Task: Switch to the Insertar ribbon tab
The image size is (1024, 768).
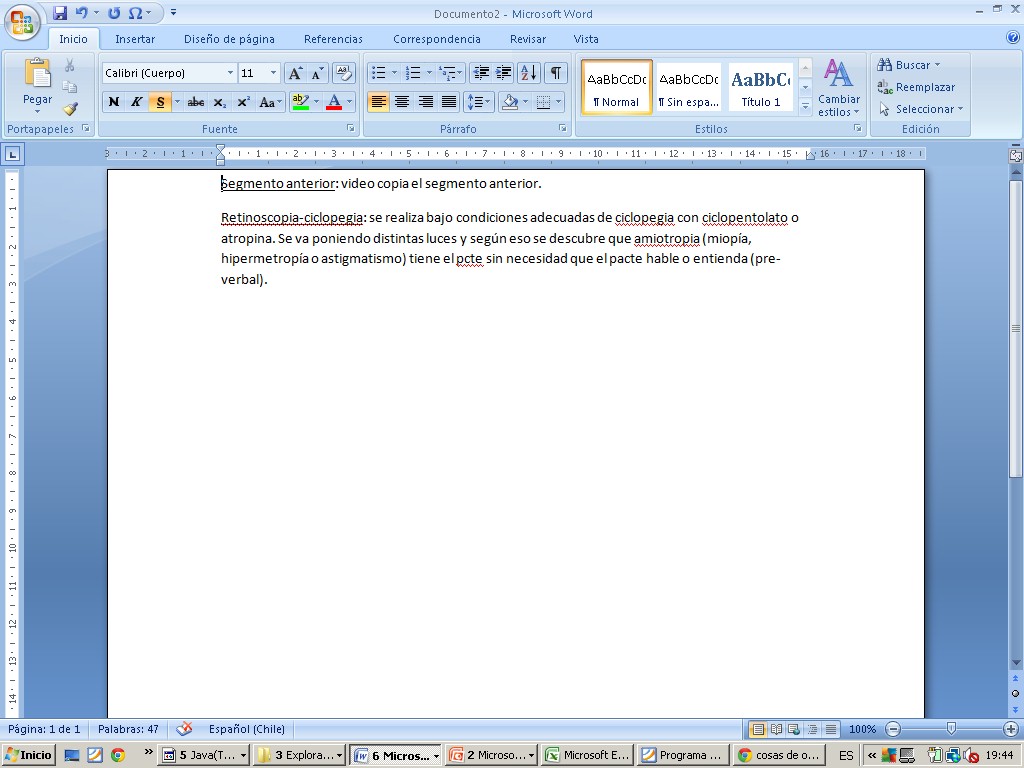Action: point(135,39)
